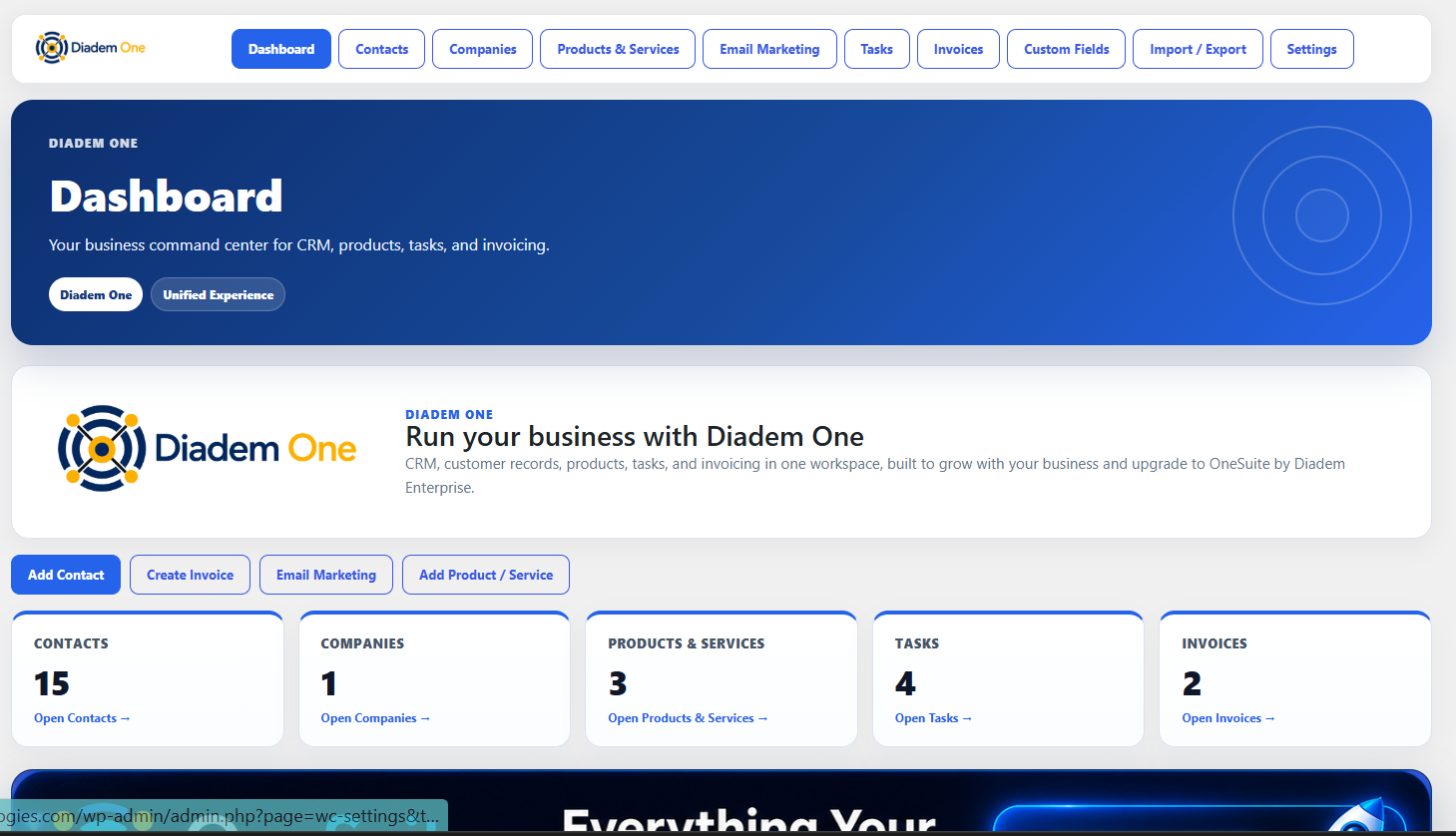Click the Tasks count 4
1456x836 pixels.
pyautogui.click(x=905, y=683)
